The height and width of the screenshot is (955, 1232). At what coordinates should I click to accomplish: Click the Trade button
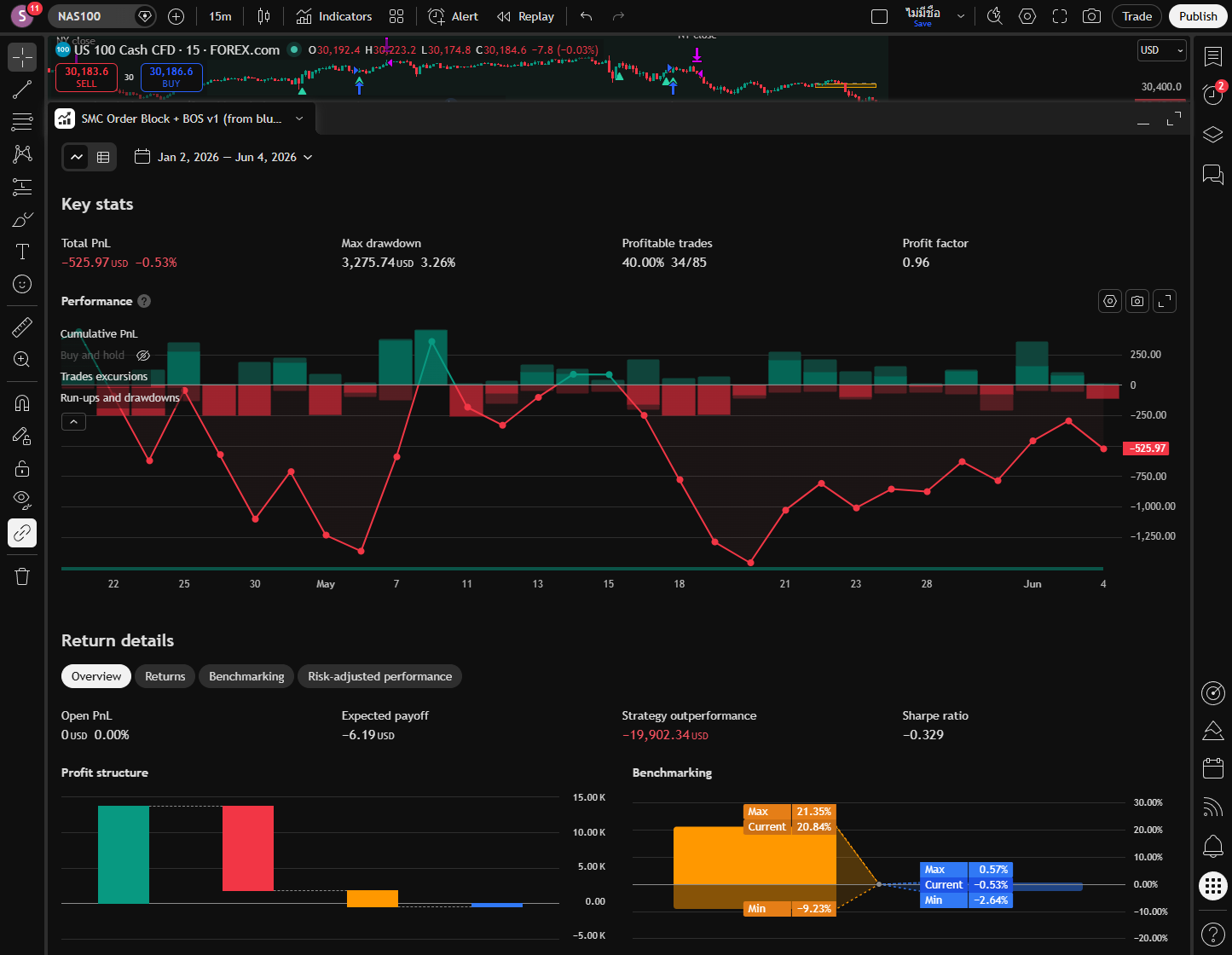(1137, 16)
